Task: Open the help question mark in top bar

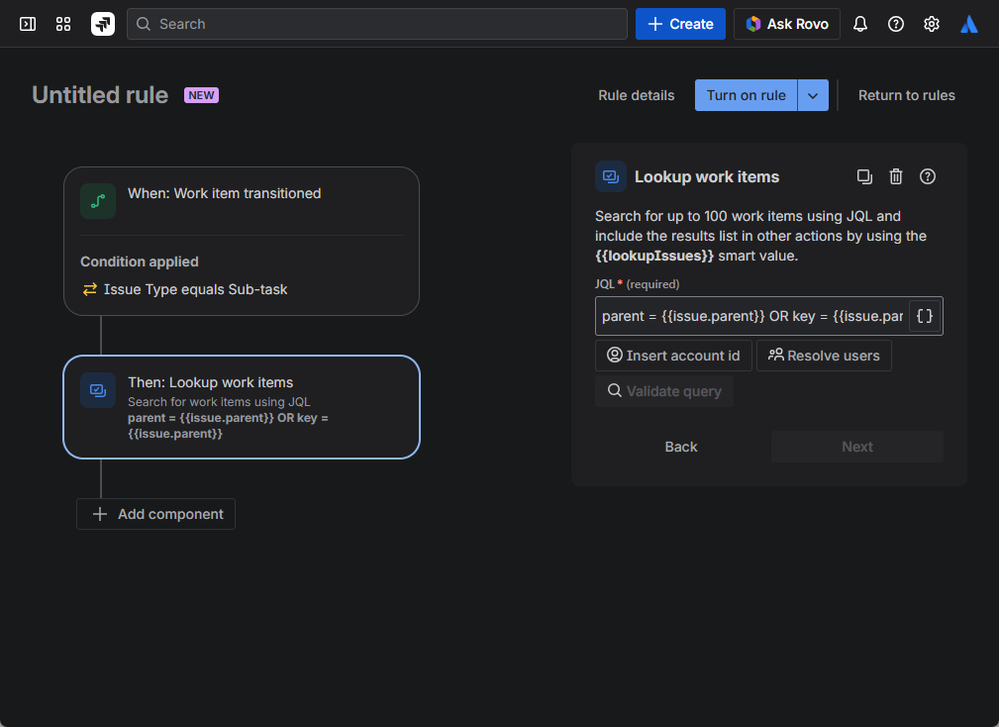Action: click(x=896, y=24)
